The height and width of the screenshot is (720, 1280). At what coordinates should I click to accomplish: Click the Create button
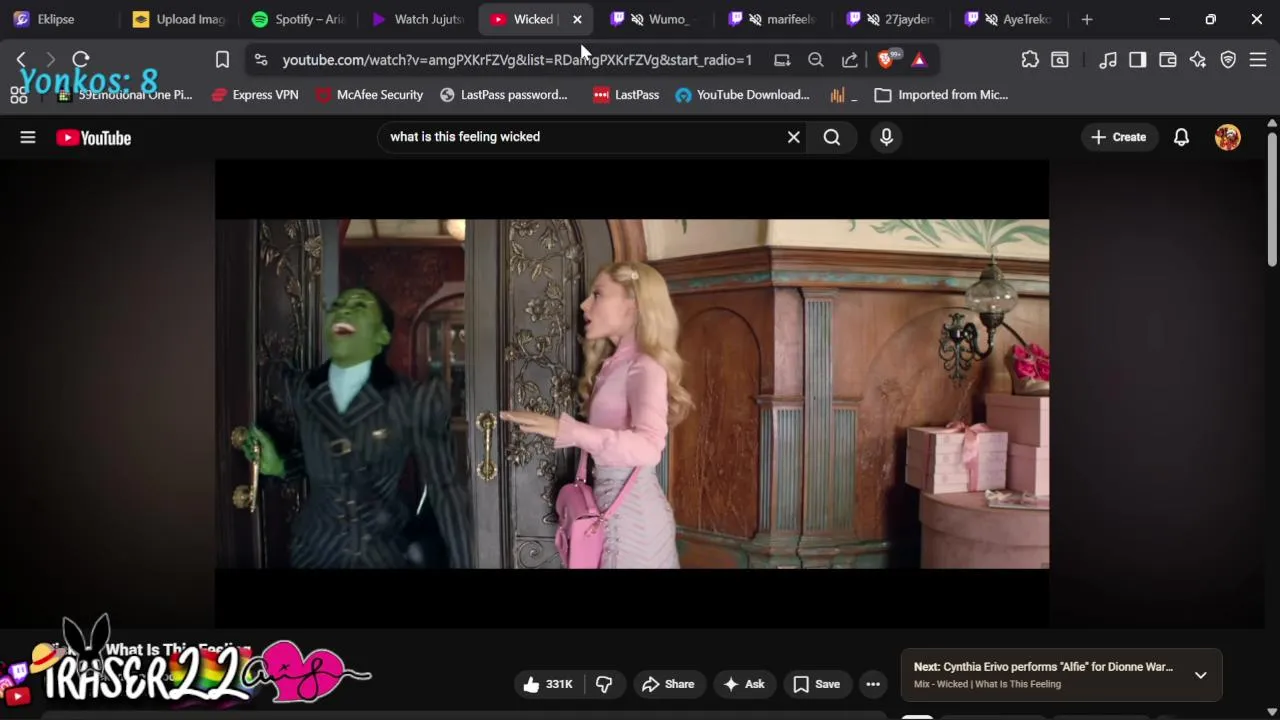point(1119,137)
